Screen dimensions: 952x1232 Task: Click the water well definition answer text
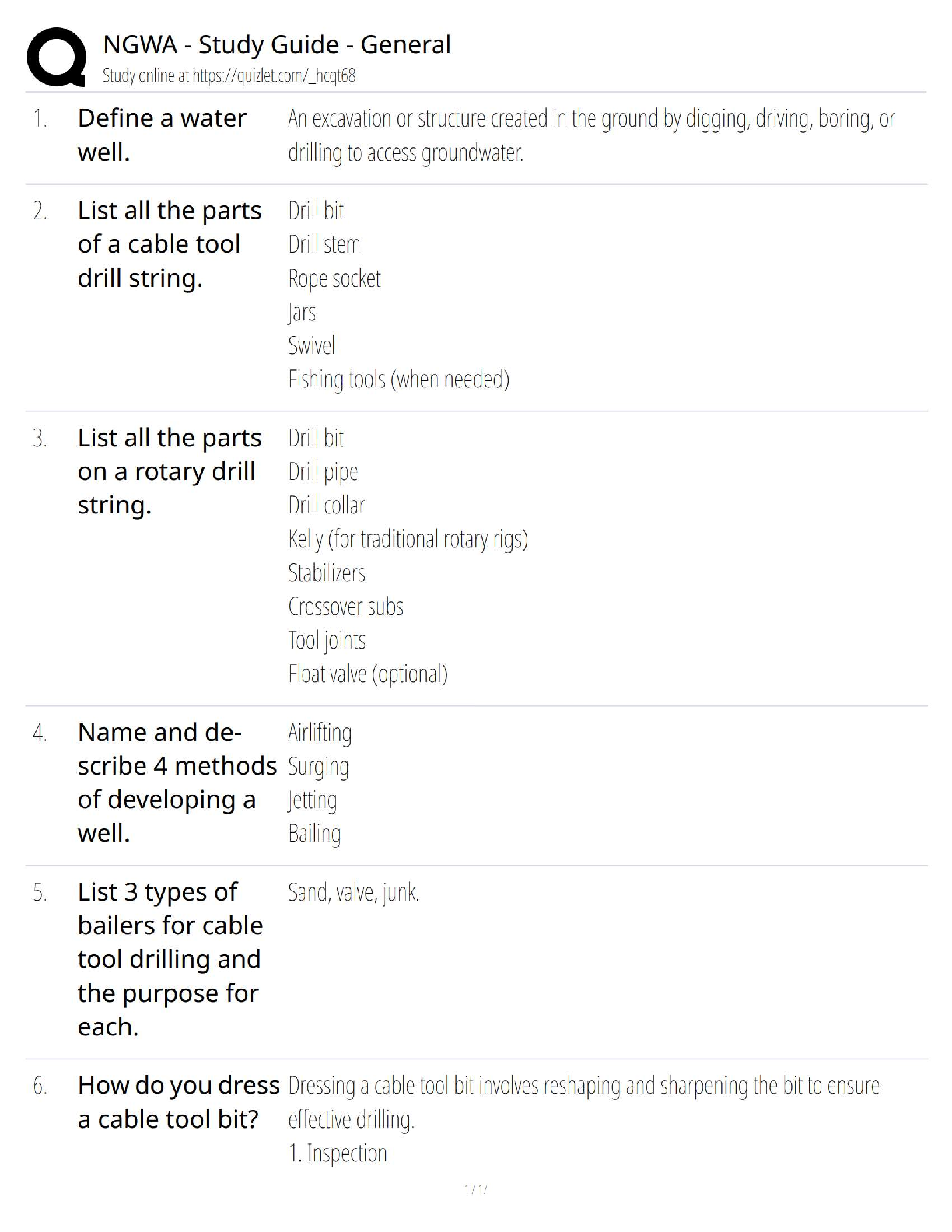point(591,135)
